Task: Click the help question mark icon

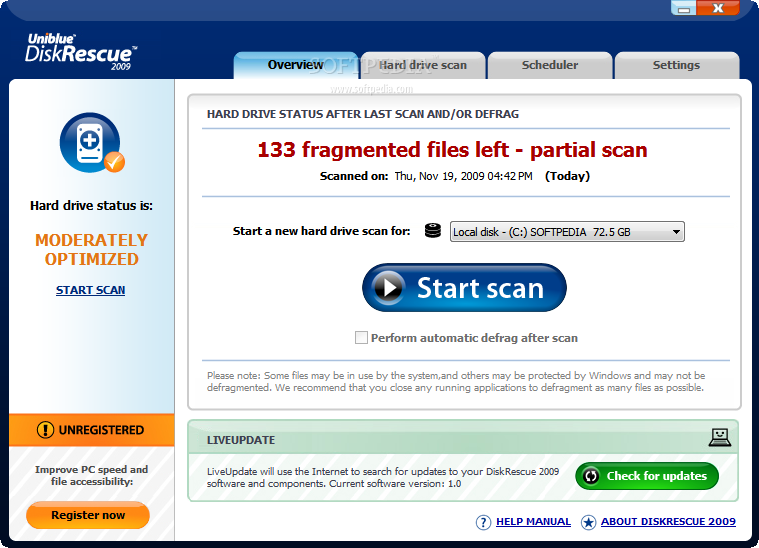Action: pyautogui.click(x=483, y=522)
